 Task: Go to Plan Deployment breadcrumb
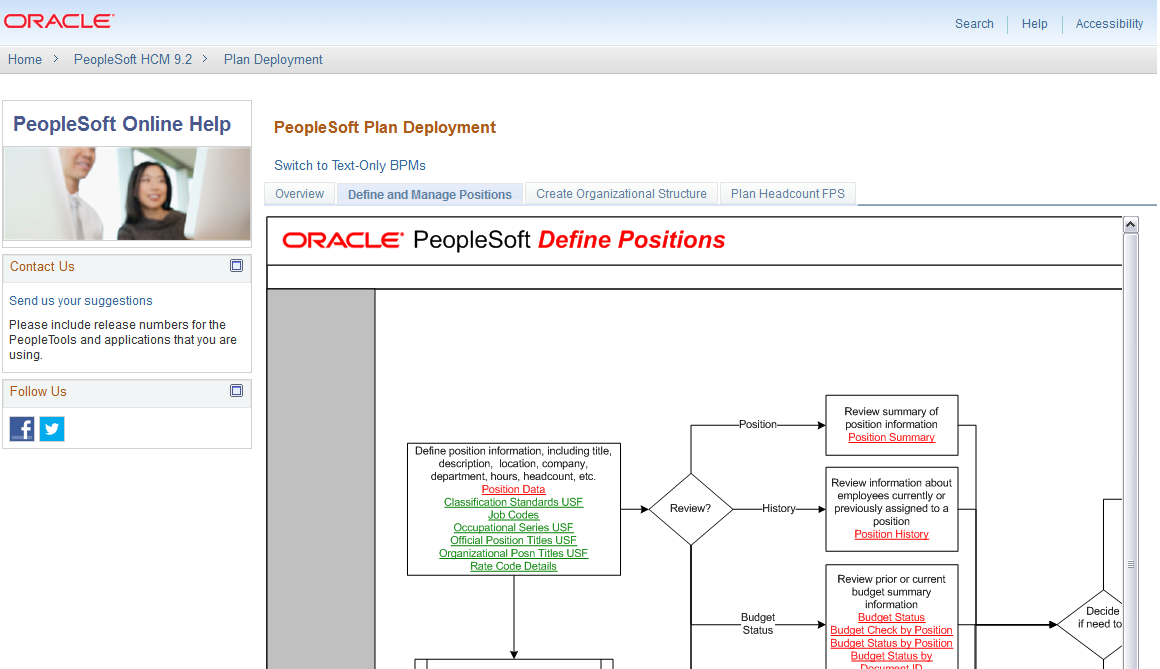point(273,59)
